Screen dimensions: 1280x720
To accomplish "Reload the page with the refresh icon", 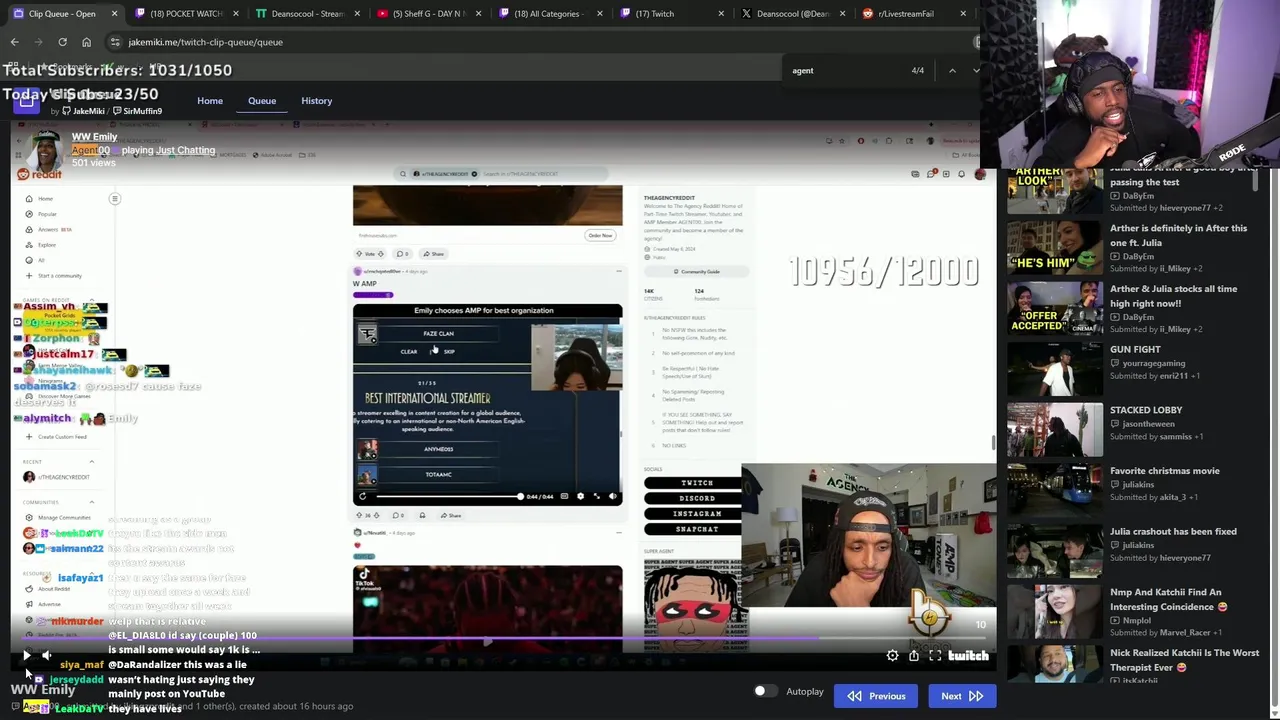I will [x=62, y=42].
